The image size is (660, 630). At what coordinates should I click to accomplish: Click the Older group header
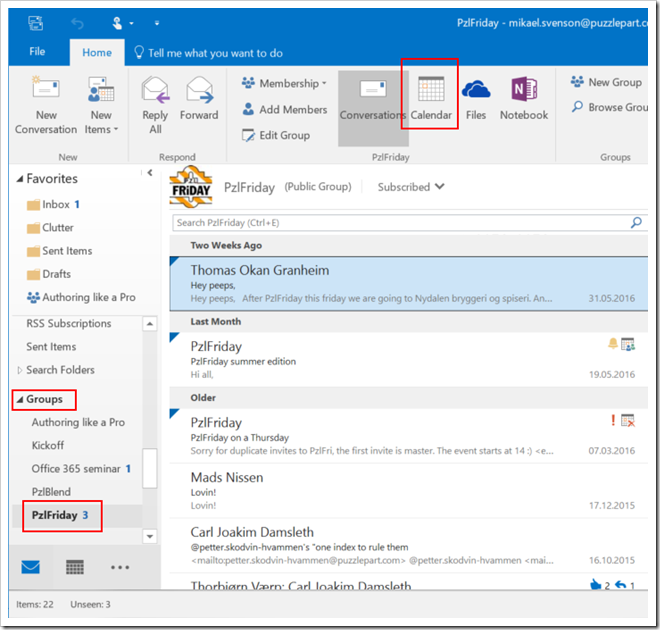pos(408,398)
